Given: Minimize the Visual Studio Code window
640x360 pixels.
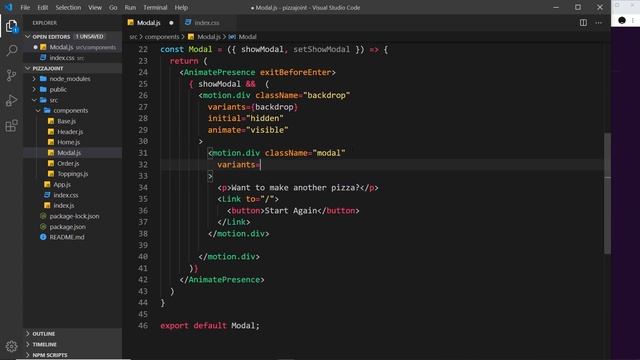Looking at the screenshot, I should [x=556, y=7].
